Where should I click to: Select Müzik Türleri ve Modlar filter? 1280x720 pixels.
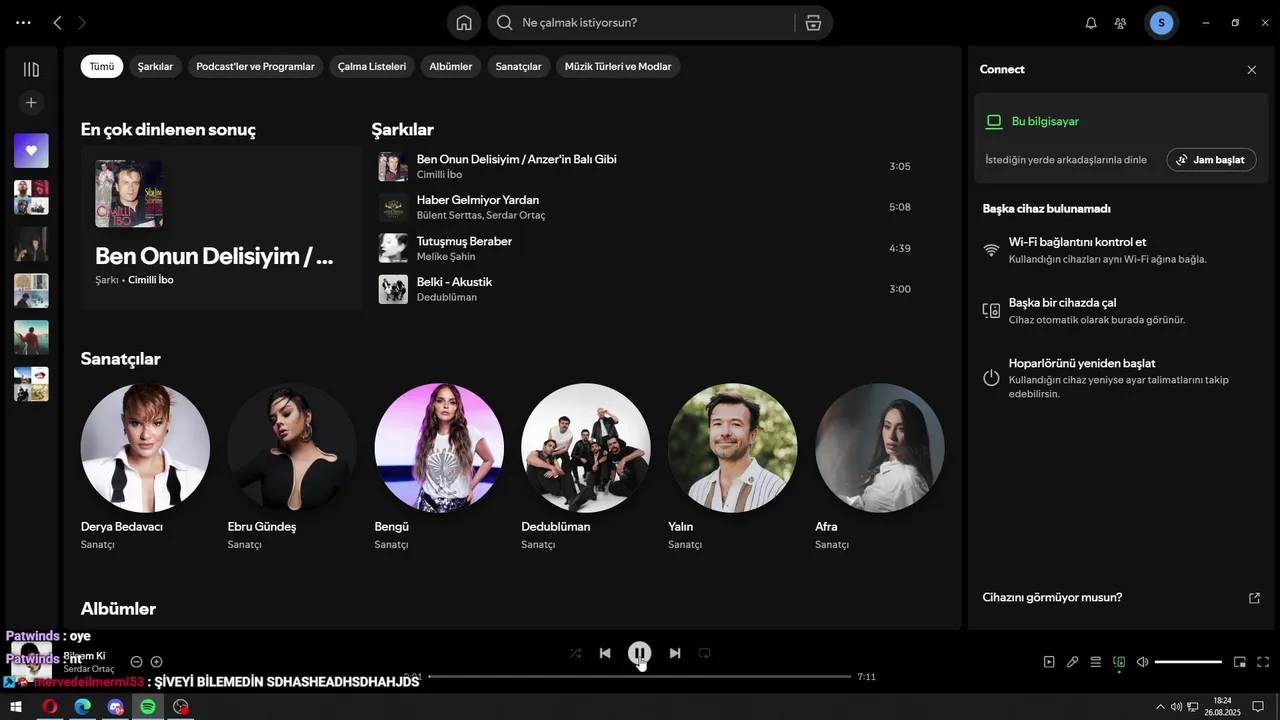[618, 66]
